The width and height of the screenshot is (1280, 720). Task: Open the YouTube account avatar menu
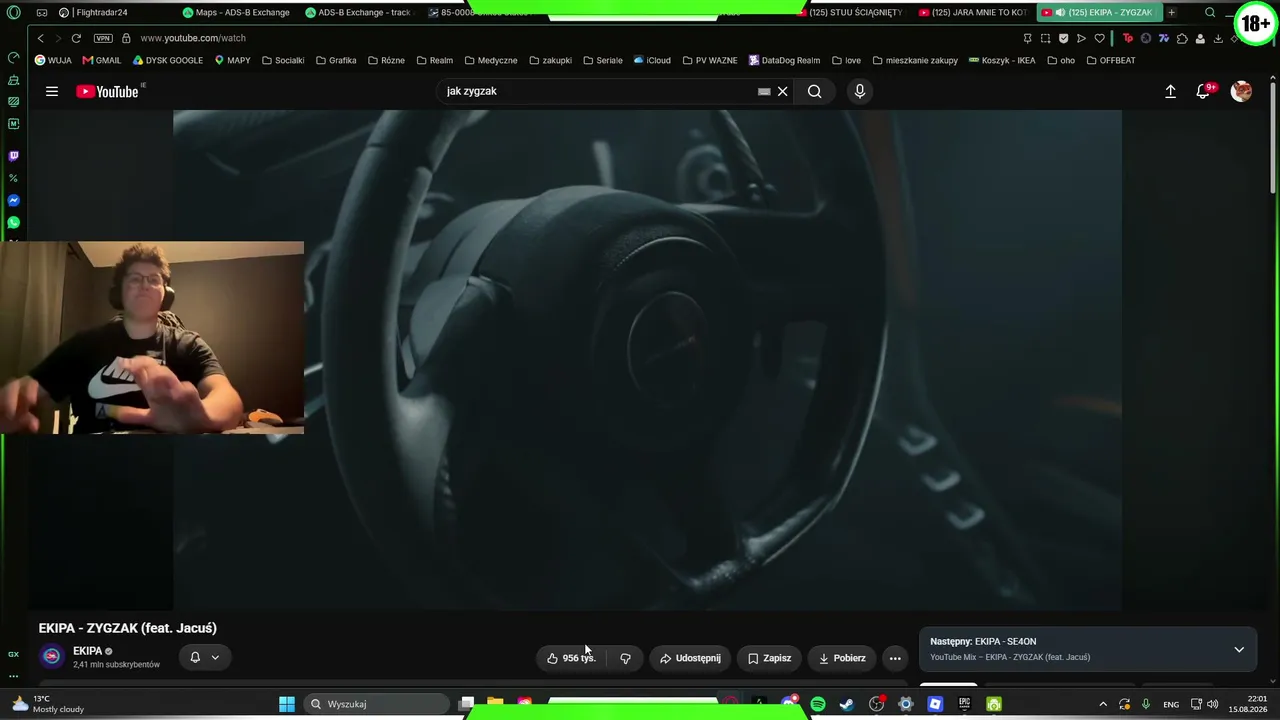(x=1241, y=91)
